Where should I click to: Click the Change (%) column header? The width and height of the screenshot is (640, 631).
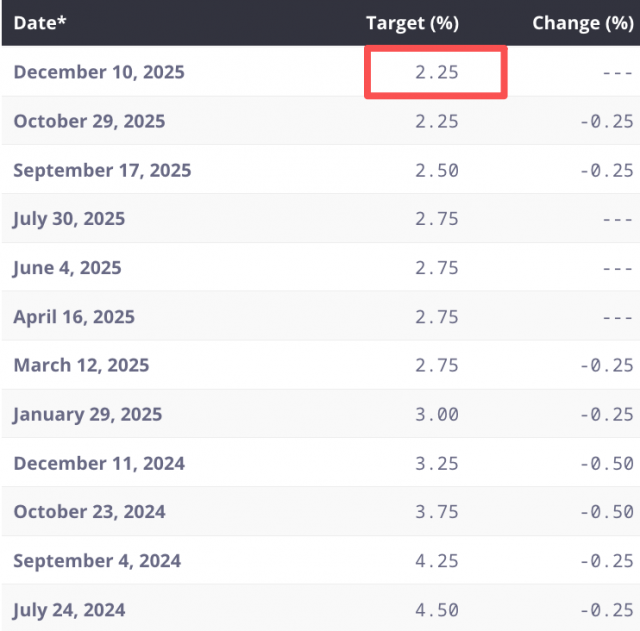[582, 23]
